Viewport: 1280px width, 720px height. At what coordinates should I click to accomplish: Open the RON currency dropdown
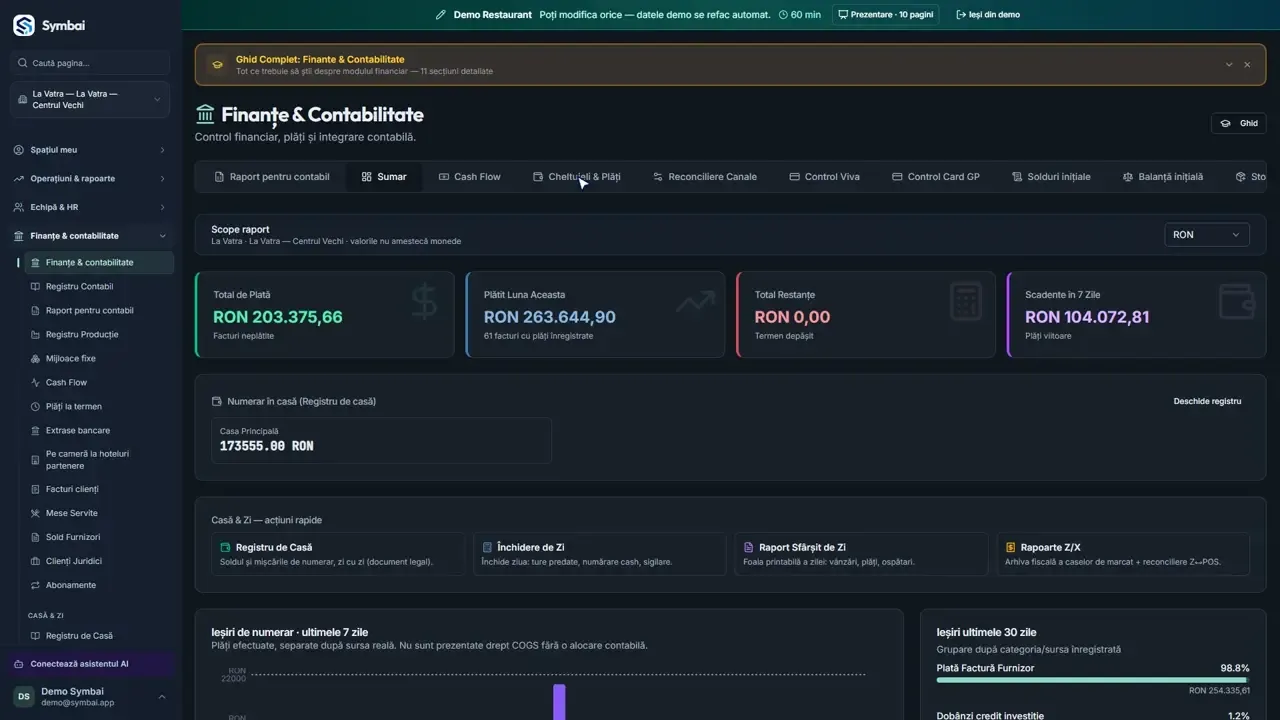point(1207,235)
